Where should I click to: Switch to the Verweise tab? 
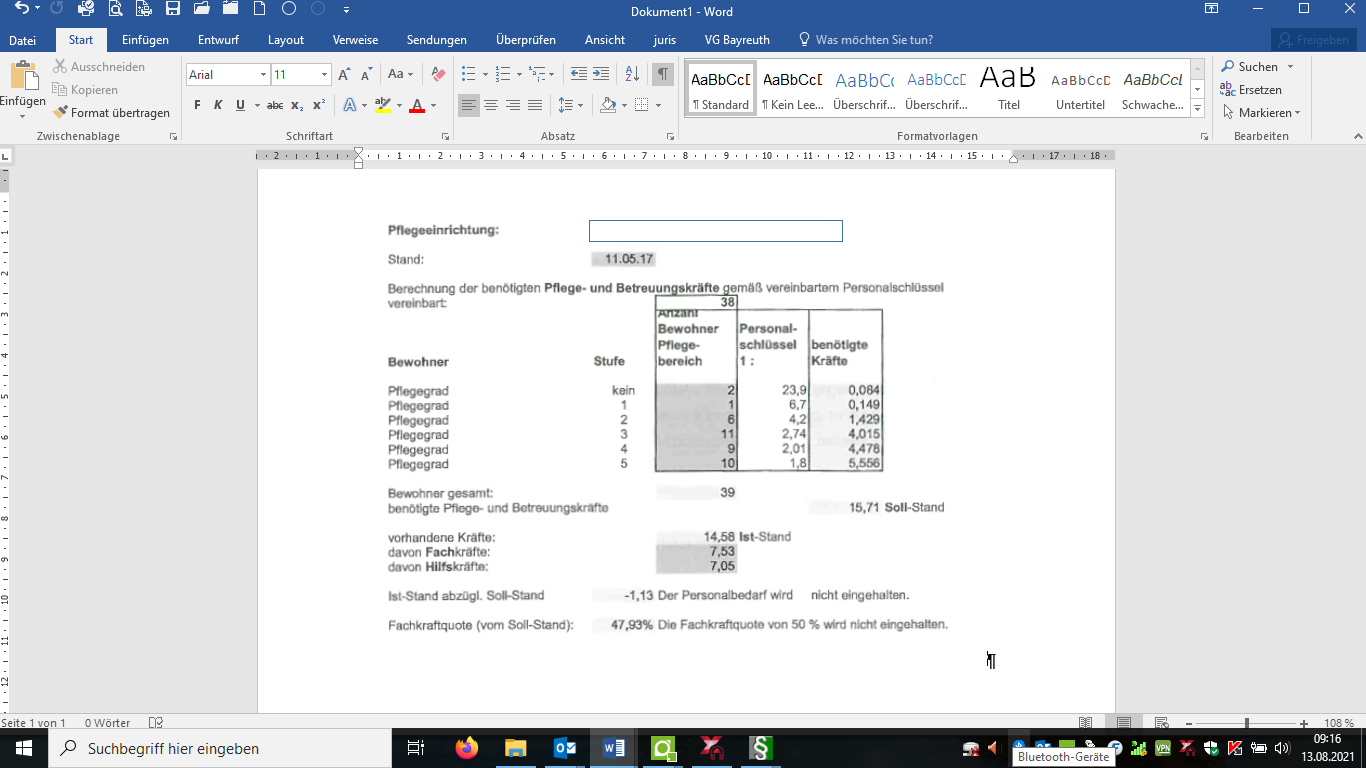point(355,40)
